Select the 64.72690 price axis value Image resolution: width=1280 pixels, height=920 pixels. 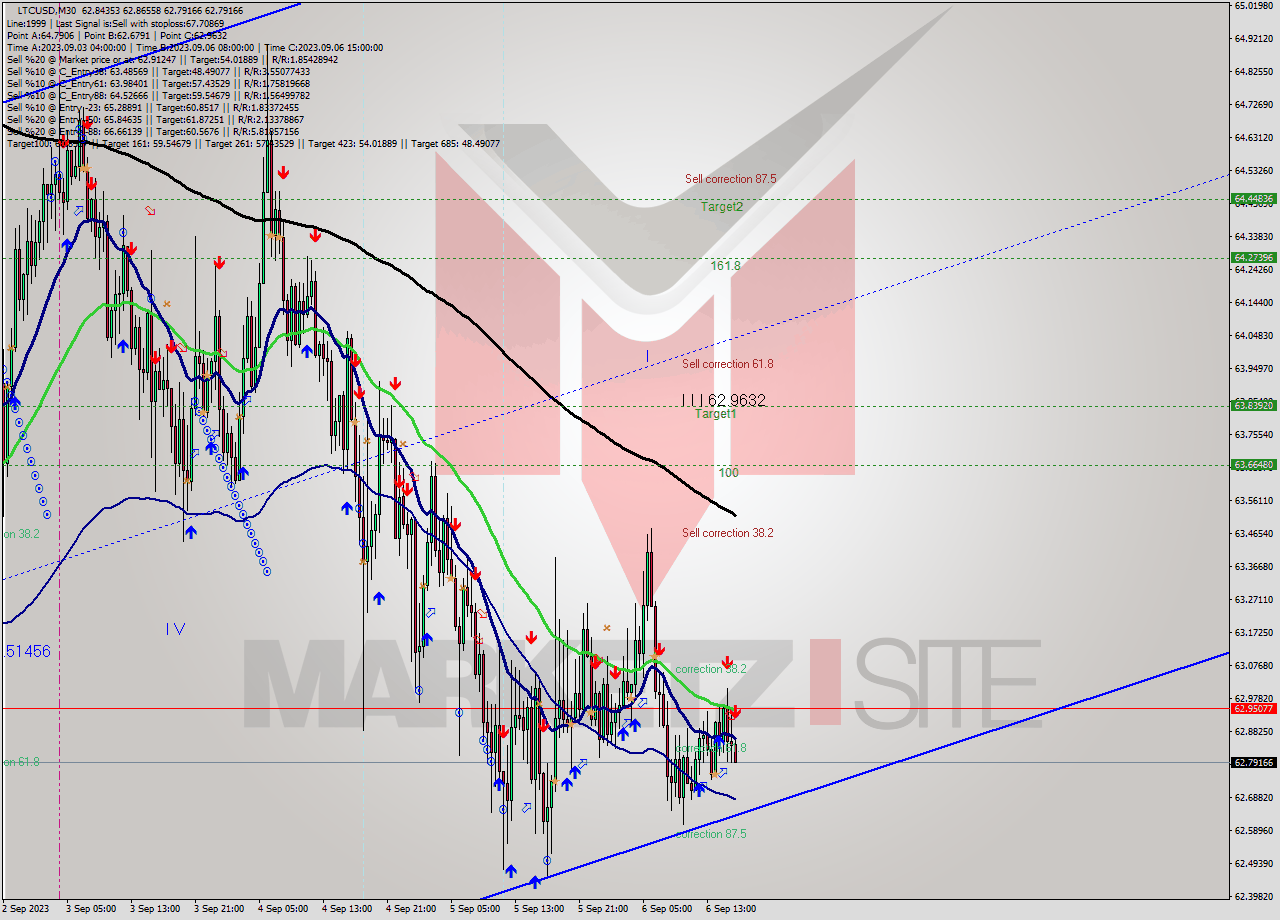pos(1254,104)
